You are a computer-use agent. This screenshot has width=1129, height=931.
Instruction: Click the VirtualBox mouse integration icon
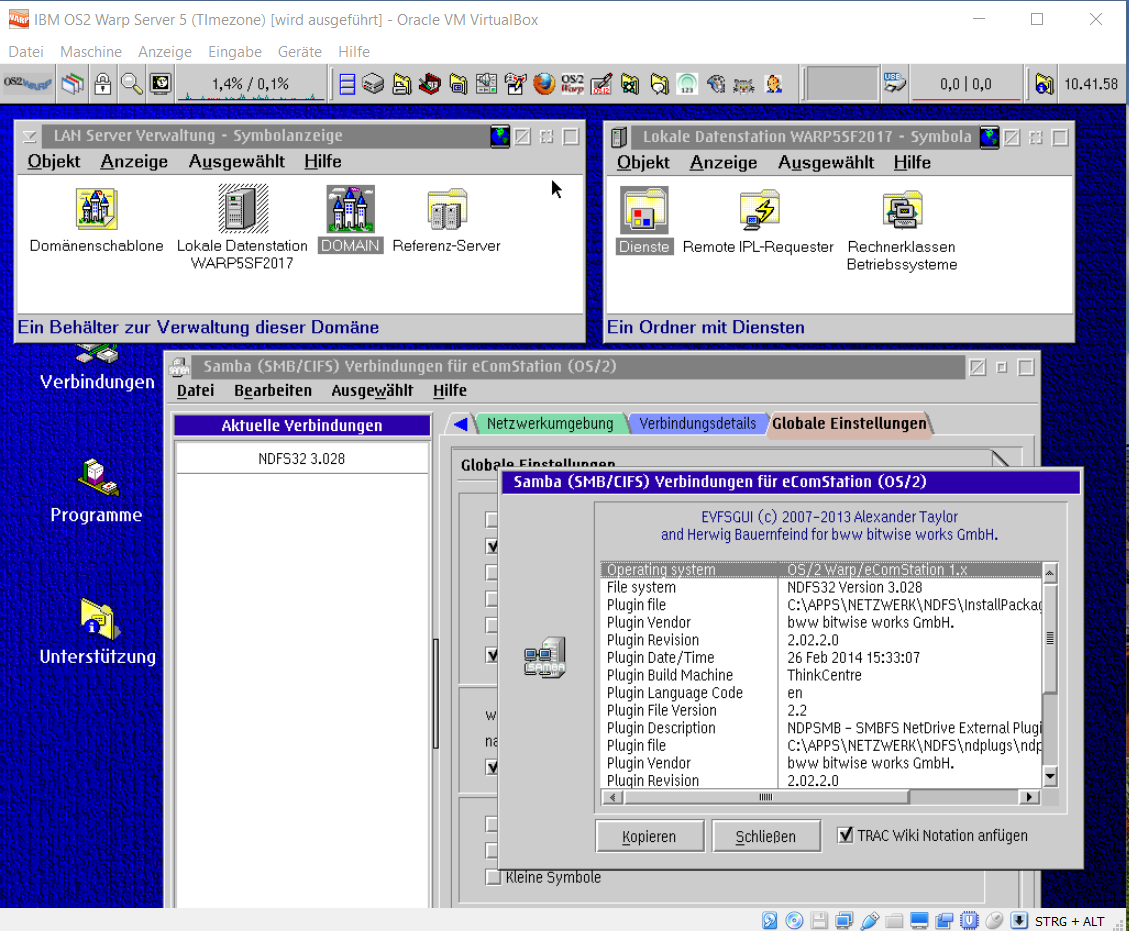pyautogui.click(x=994, y=920)
